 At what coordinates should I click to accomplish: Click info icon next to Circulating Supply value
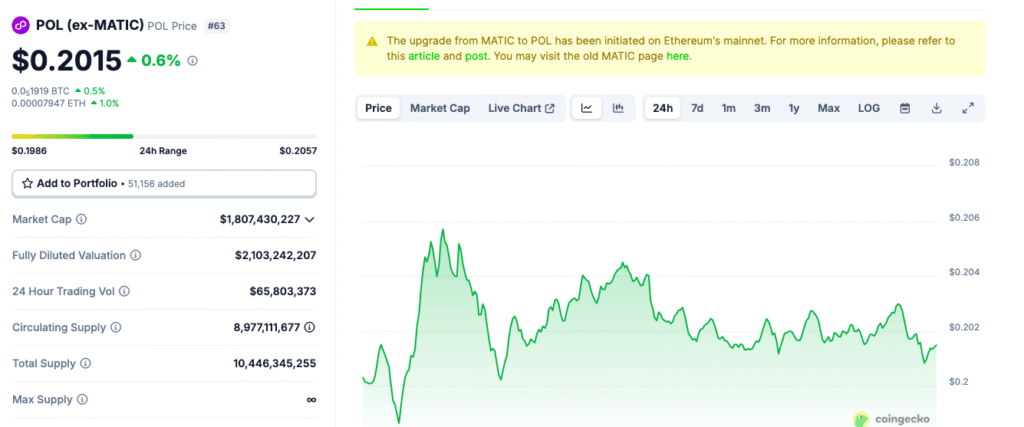pos(310,327)
